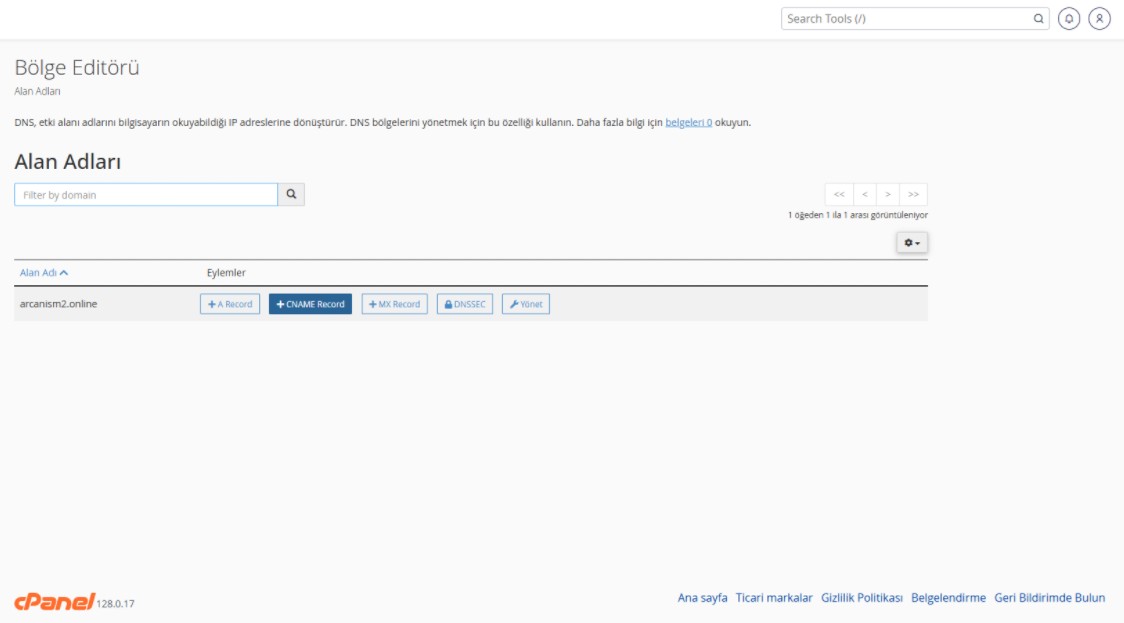
Task: Sort by Alan Adı column header
Action: coord(44,273)
